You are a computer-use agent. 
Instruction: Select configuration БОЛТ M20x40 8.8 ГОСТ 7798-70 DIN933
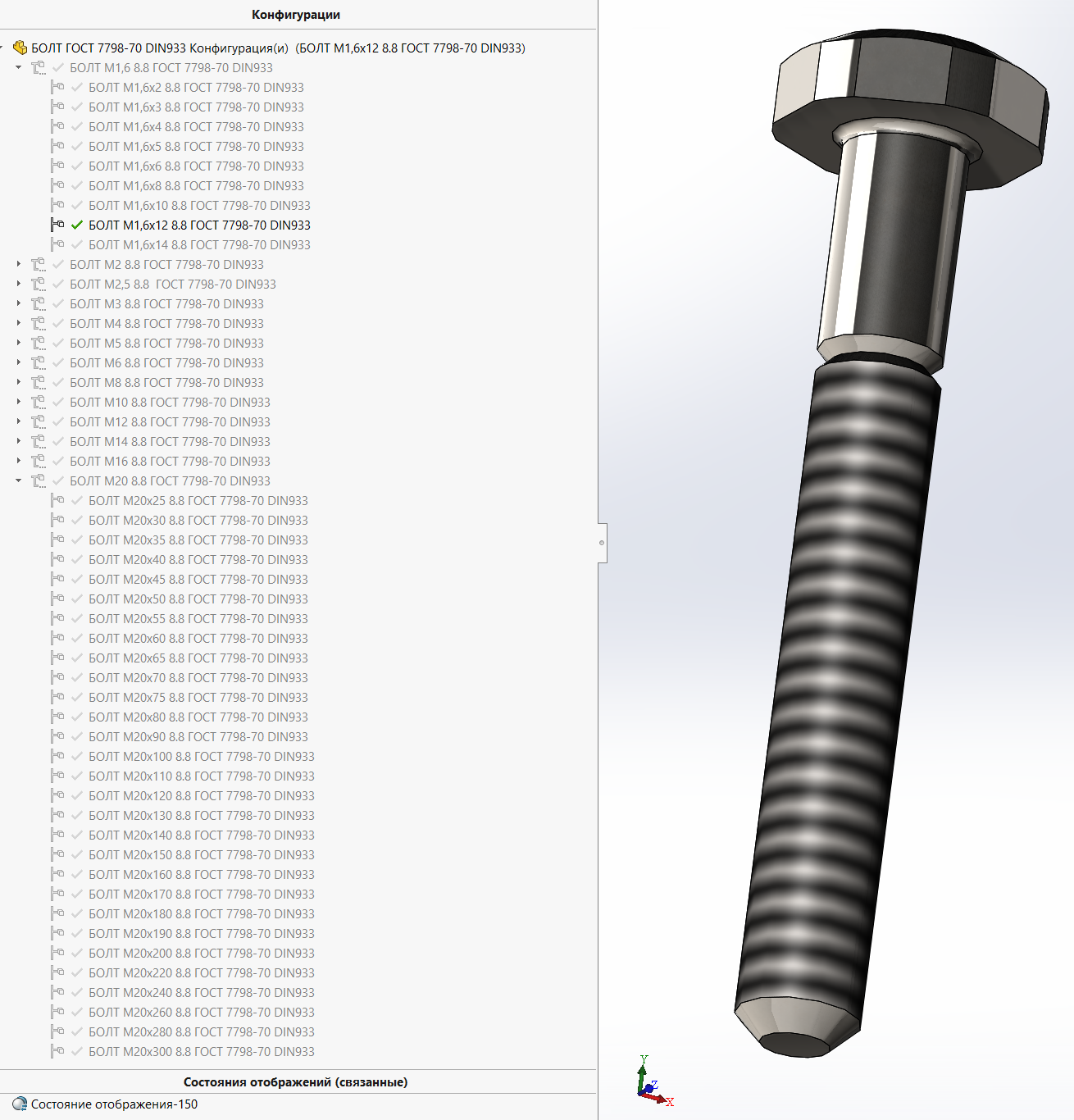point(198,559)
